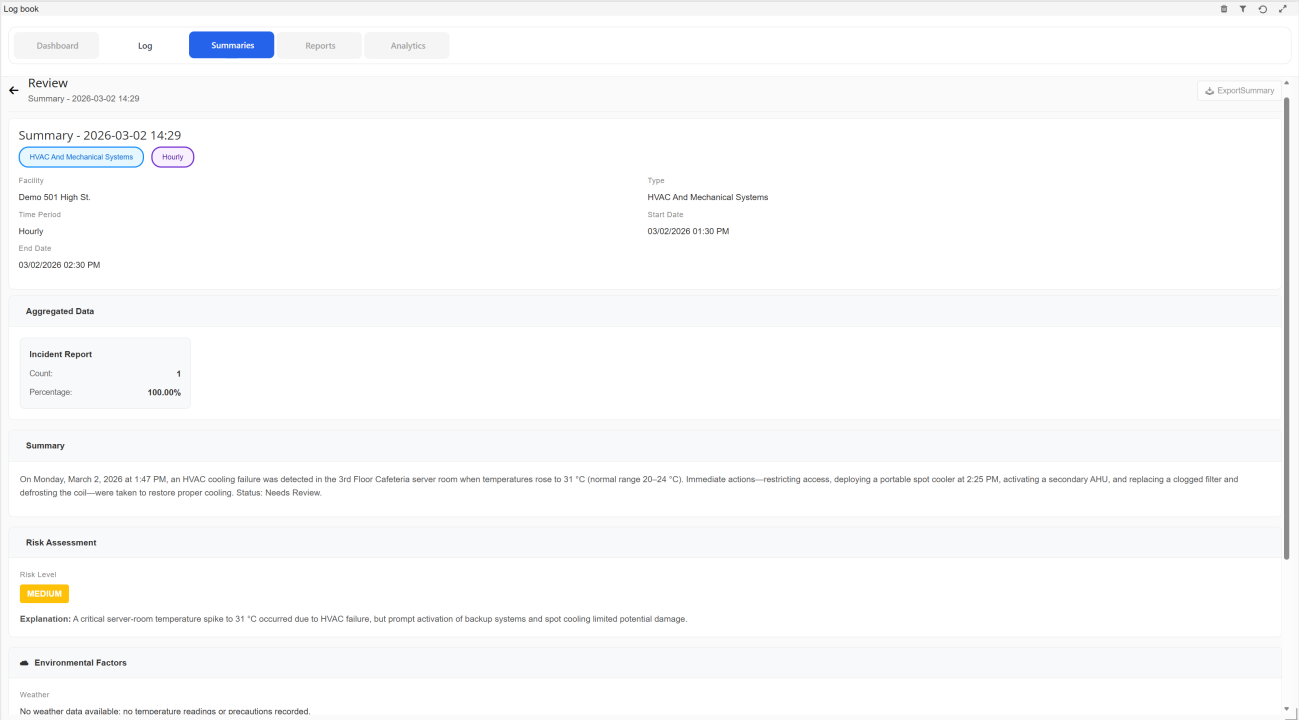Select the Dashboard tab button
This screenshot has height=720, width=1299.
pyautogui.click(x=56, y=44)
